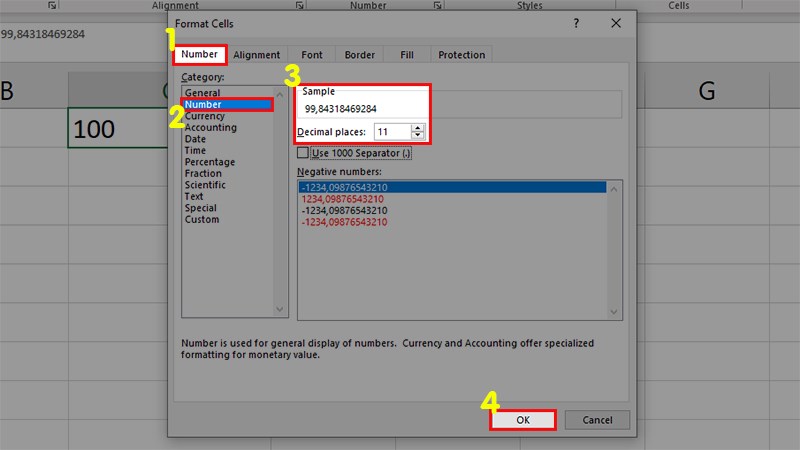Screen dimensions: 800x450
Task: Choose Currency in the Category list
Action: click(x=205, y=116)
